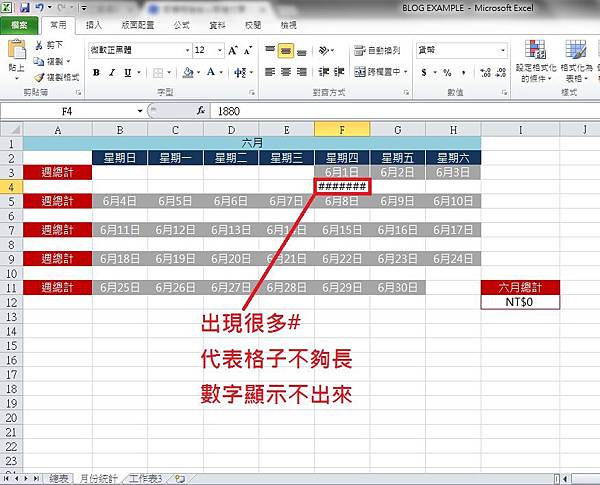Expand the fill color dropdown arrow

pos(198,72)
